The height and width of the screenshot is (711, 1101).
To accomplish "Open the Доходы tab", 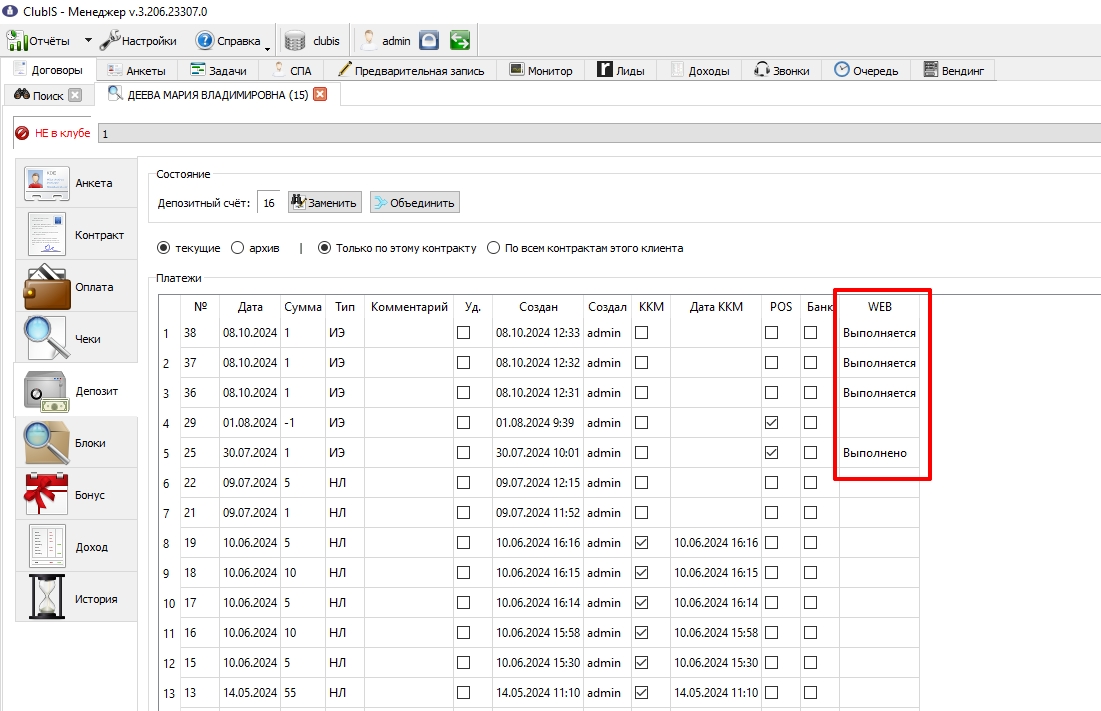I will [700, 70].
